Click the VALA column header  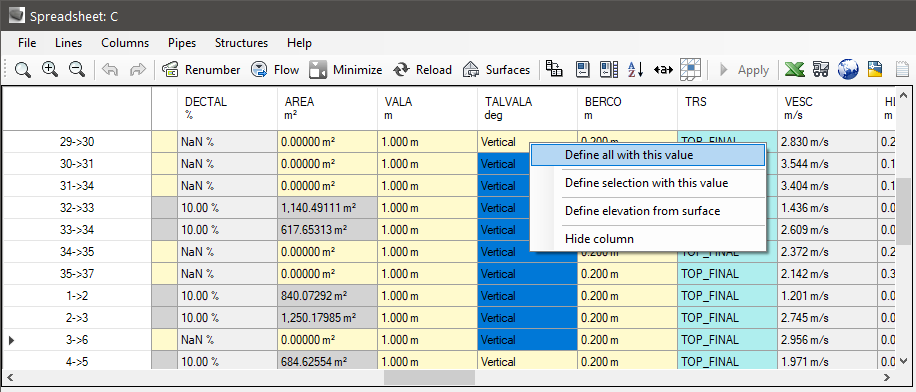tap(428, 108)
